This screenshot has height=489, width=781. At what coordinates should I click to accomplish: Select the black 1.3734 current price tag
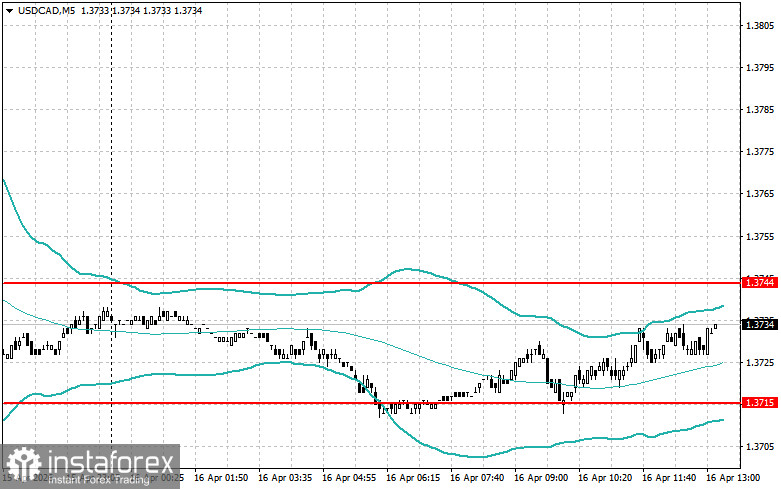759,325
